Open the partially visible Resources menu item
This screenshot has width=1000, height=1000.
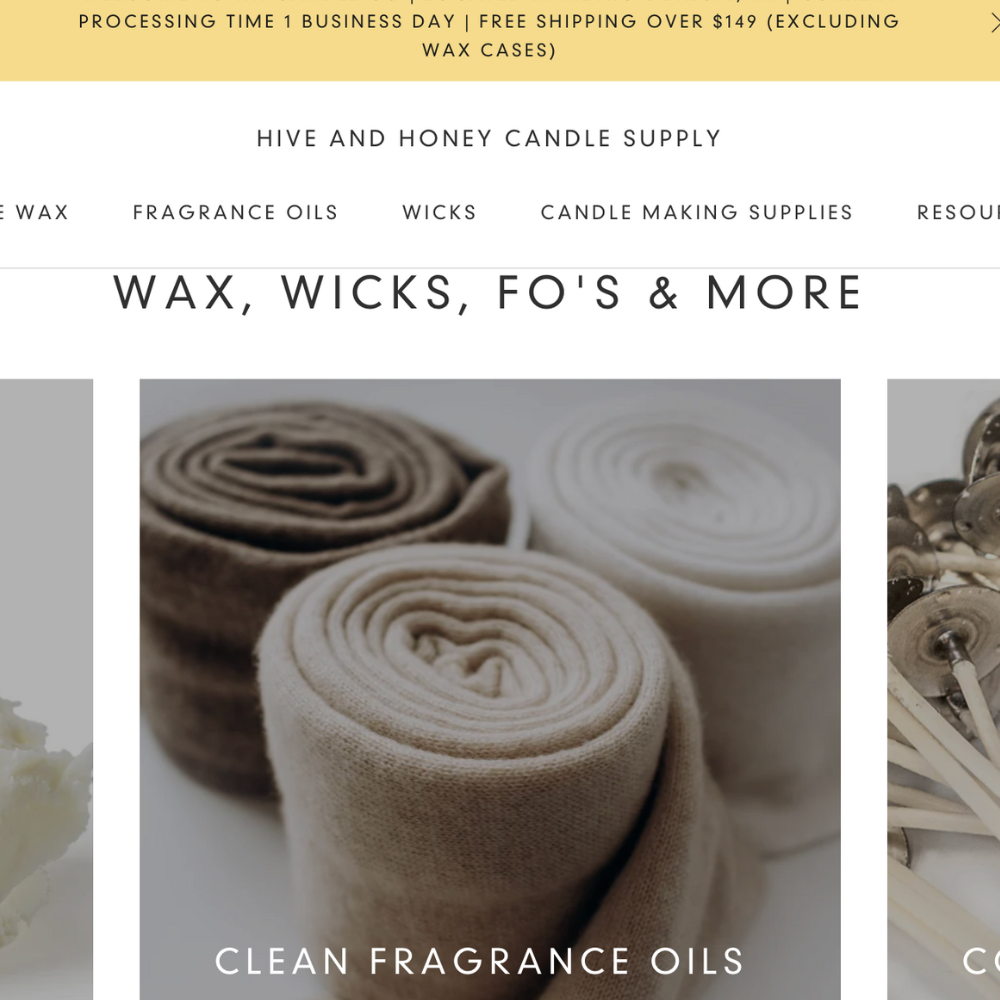[x=958, y=212]
